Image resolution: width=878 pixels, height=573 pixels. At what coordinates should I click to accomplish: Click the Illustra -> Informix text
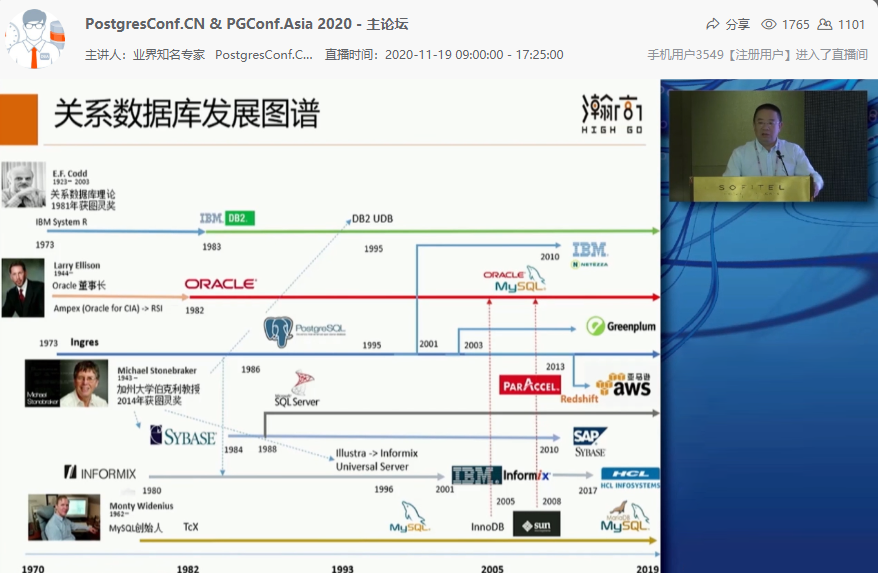[377, 453]
